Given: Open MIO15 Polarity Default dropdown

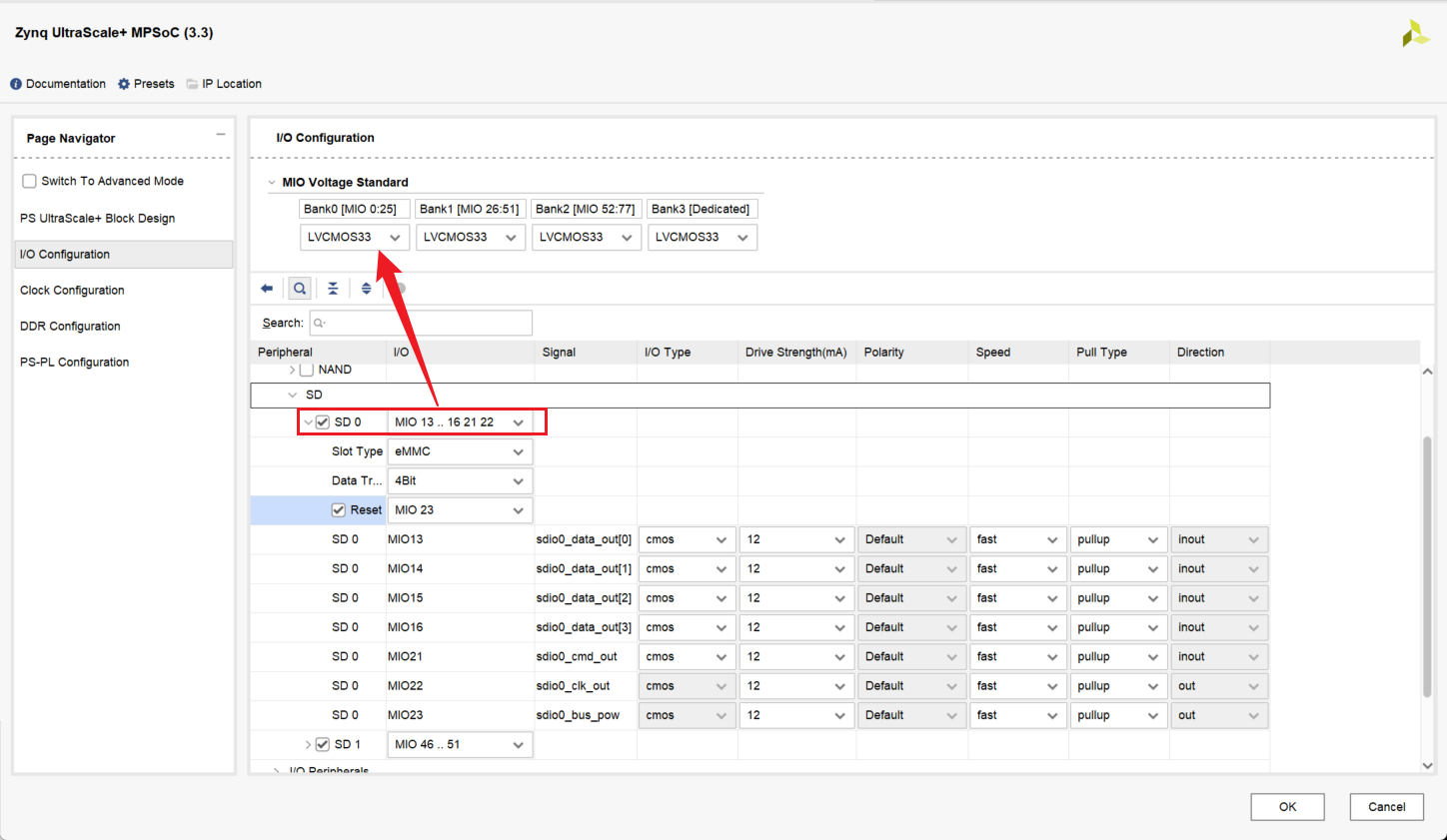Looking at the screenshot, I should coord(912,598).
